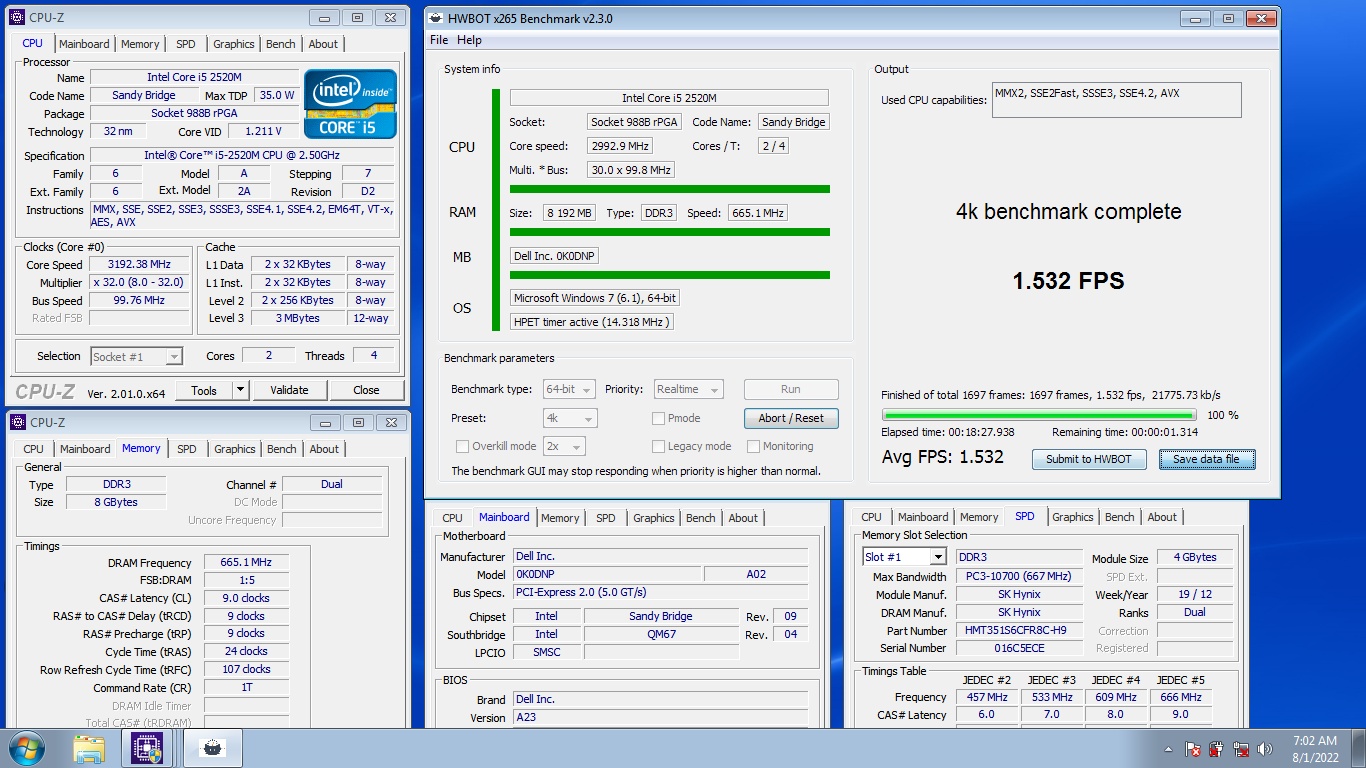Open the Windows Start menu orb
This screenshot has width=1366, height=768.
(26, 748)
